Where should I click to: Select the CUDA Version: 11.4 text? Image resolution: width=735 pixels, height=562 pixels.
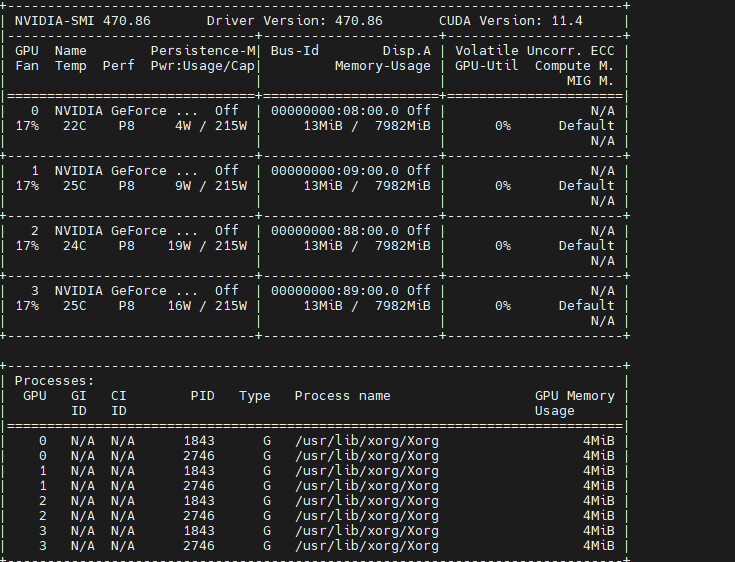tap(510, 21)
